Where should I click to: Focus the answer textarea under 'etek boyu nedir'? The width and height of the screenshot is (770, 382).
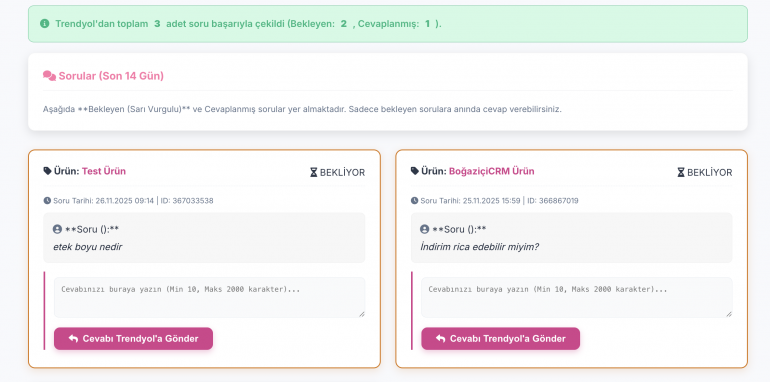pyautogui.click(x=210, y=298)
